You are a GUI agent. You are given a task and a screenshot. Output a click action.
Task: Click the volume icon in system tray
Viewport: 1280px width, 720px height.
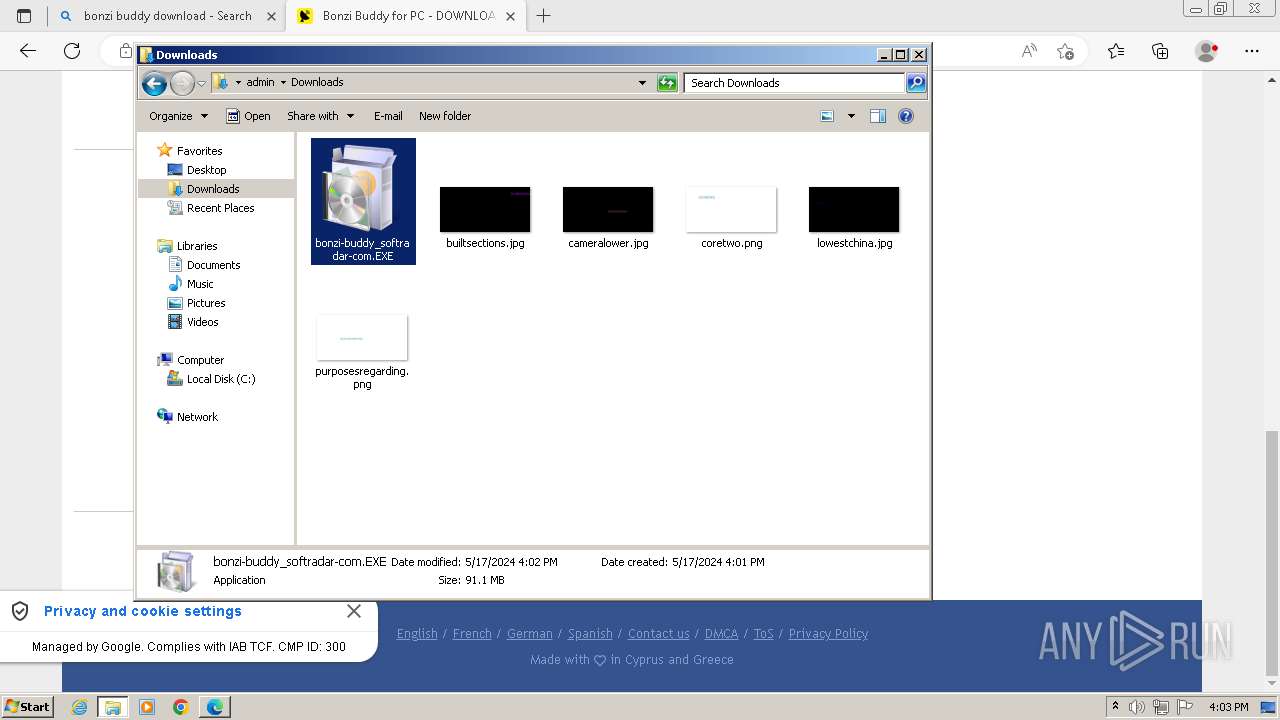[x=1137, y=707]
